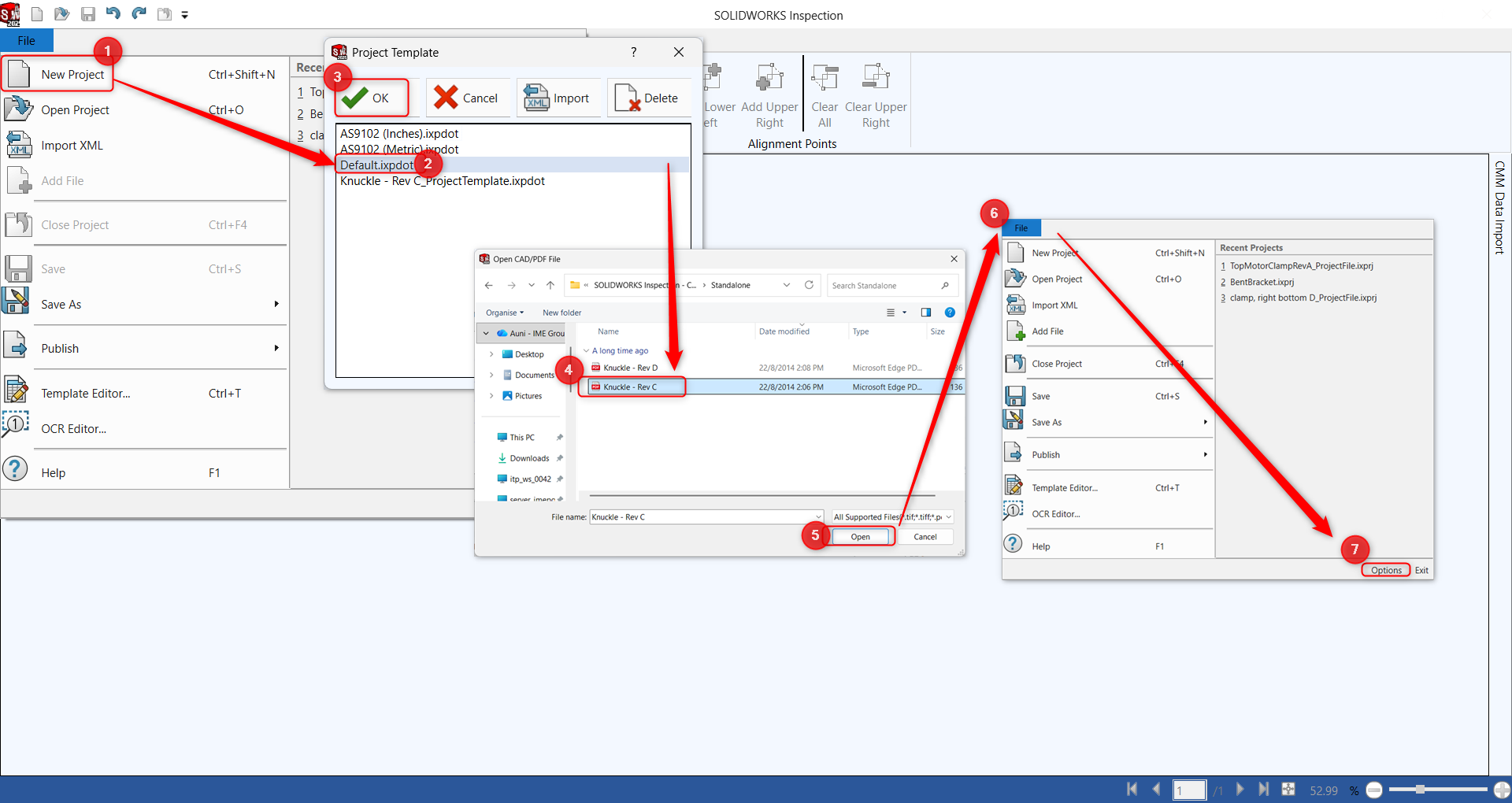
Task: Click the zoom slider handle in status bar
Action: pyautogui.click(x=1420, y=789)
